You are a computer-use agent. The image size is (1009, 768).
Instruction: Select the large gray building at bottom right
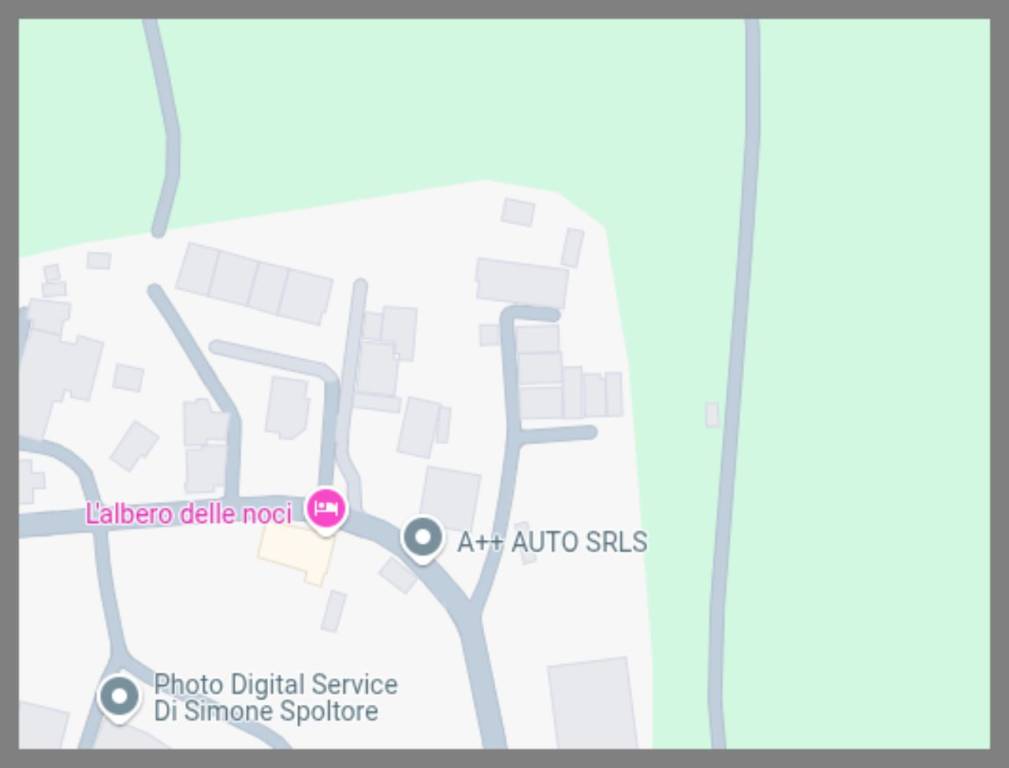point(593,704)
